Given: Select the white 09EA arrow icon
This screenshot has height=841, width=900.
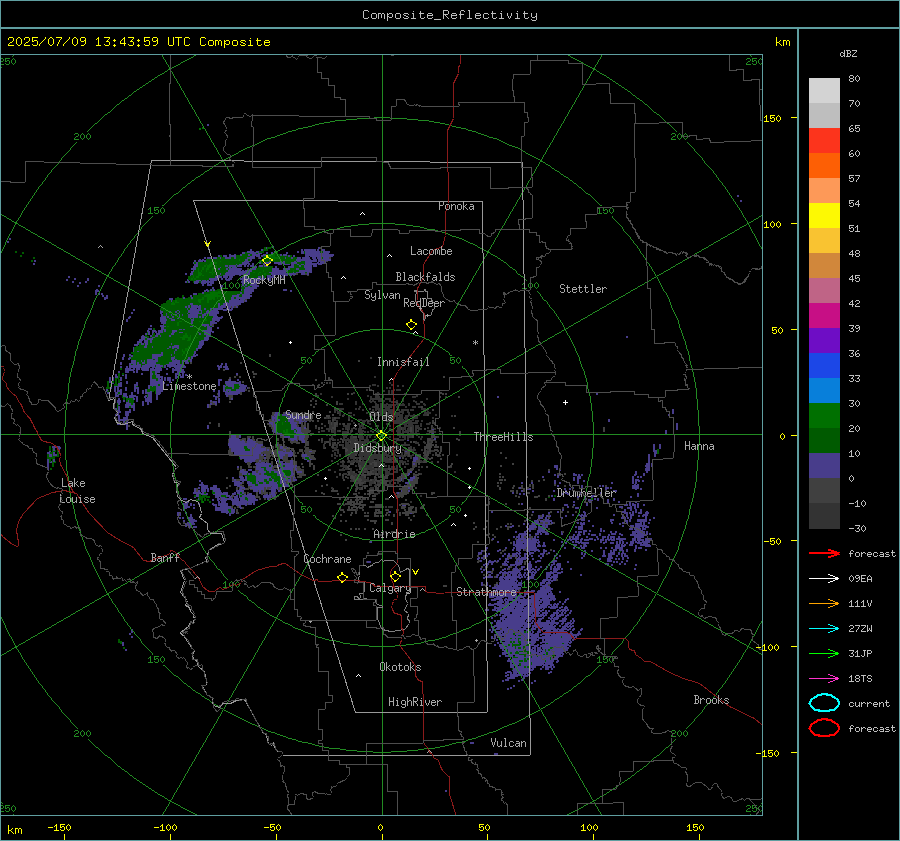Looking at the screenshot, I should coord(824,578).
